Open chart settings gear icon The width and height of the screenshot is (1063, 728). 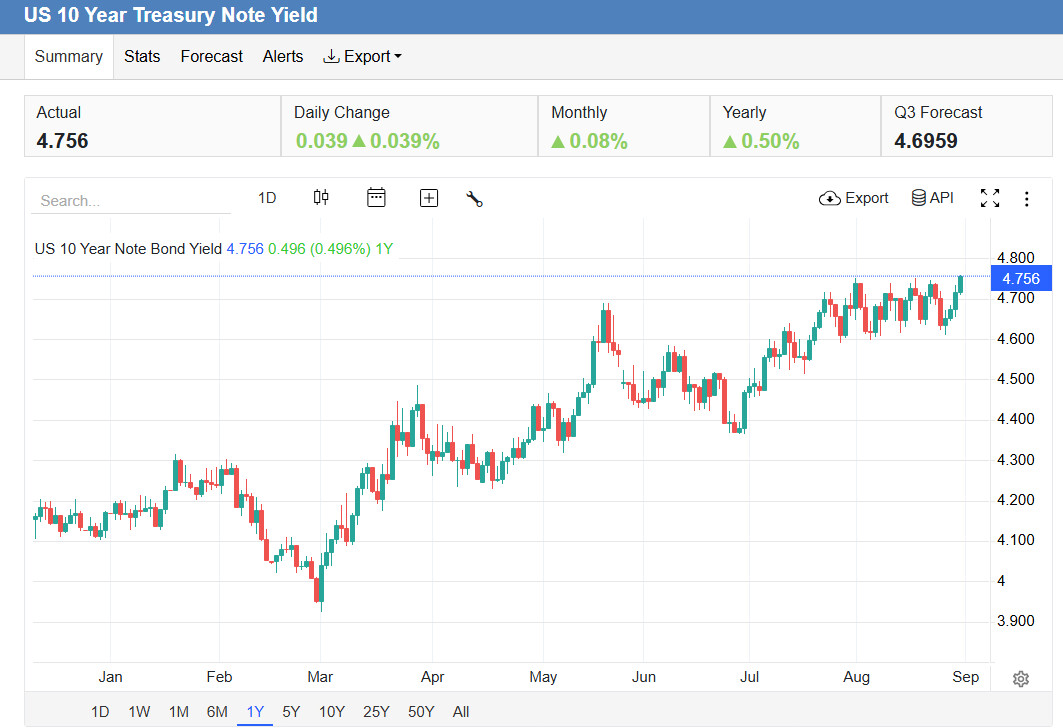point(1021,679)
